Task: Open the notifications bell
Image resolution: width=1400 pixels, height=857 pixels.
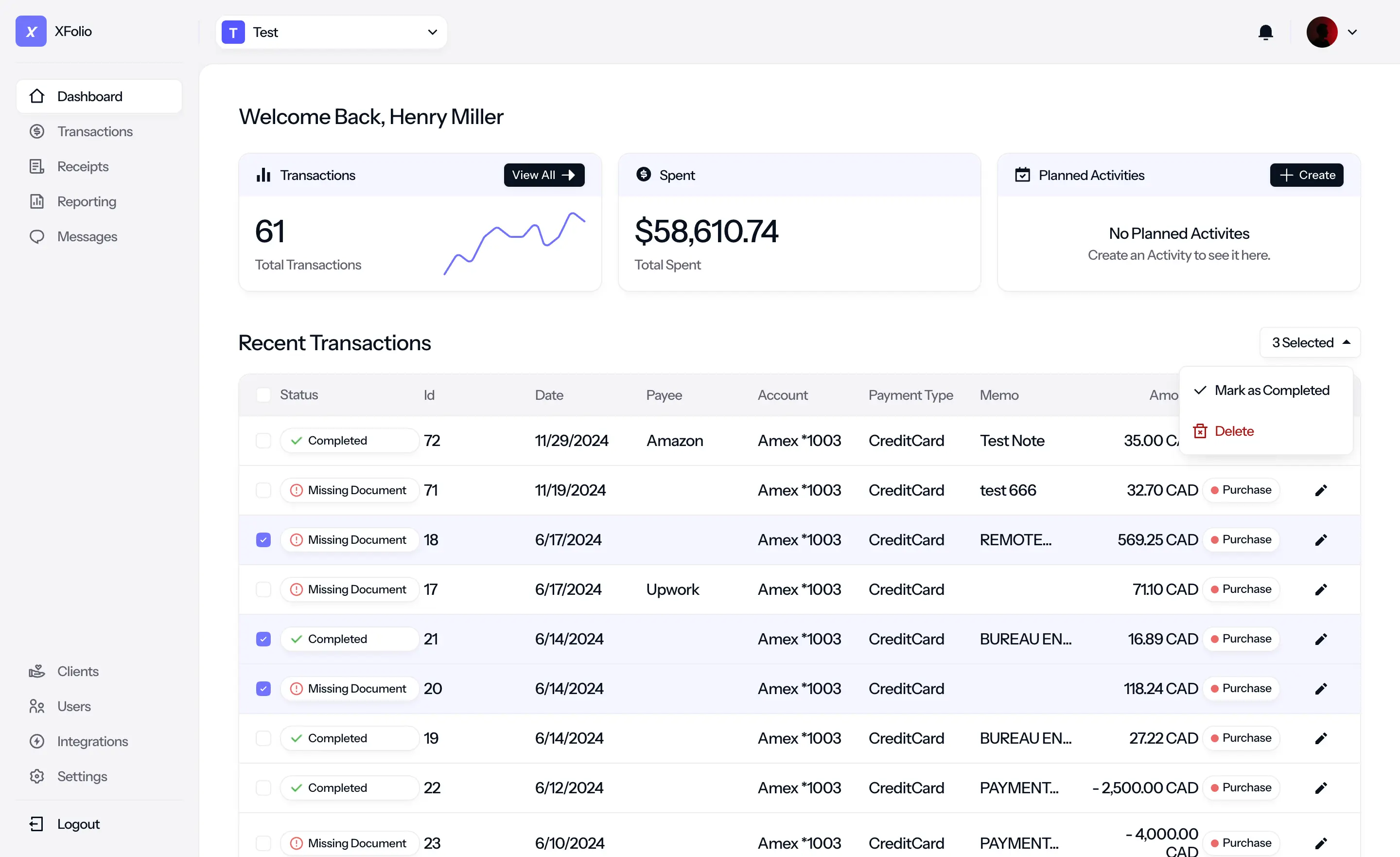Action: 1265,32
